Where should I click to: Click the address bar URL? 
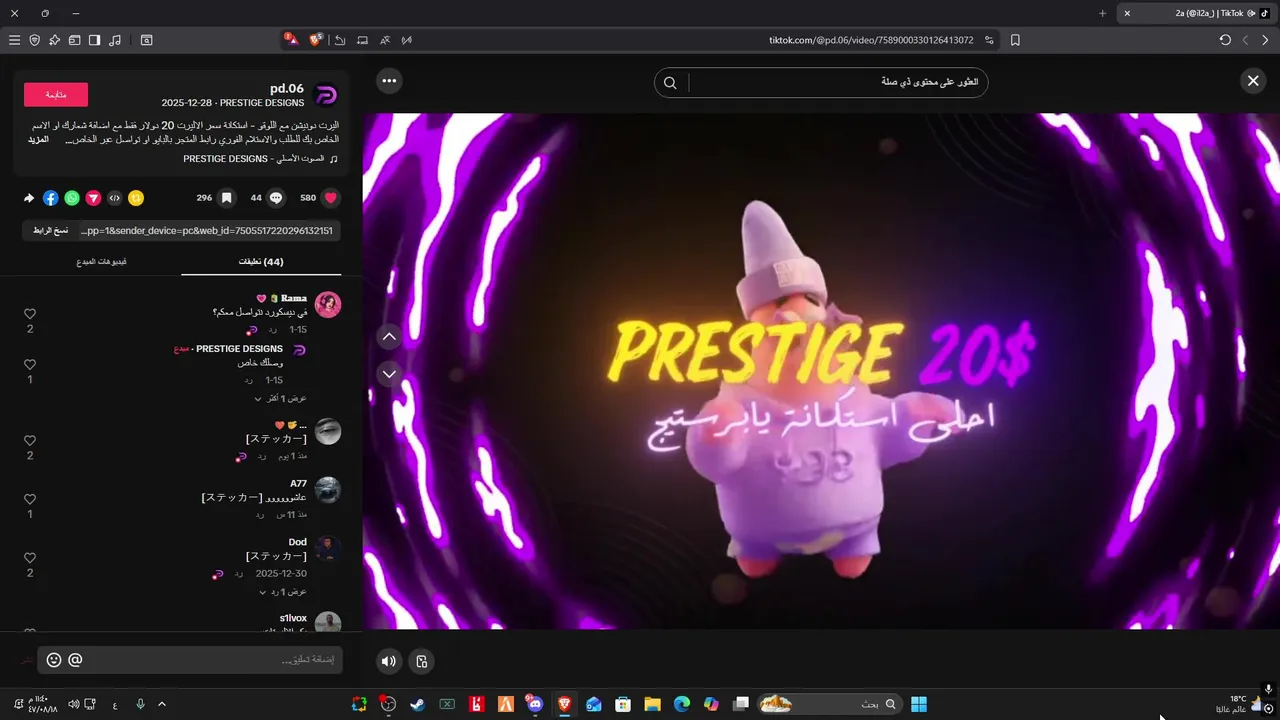click(x=871, y=40)
